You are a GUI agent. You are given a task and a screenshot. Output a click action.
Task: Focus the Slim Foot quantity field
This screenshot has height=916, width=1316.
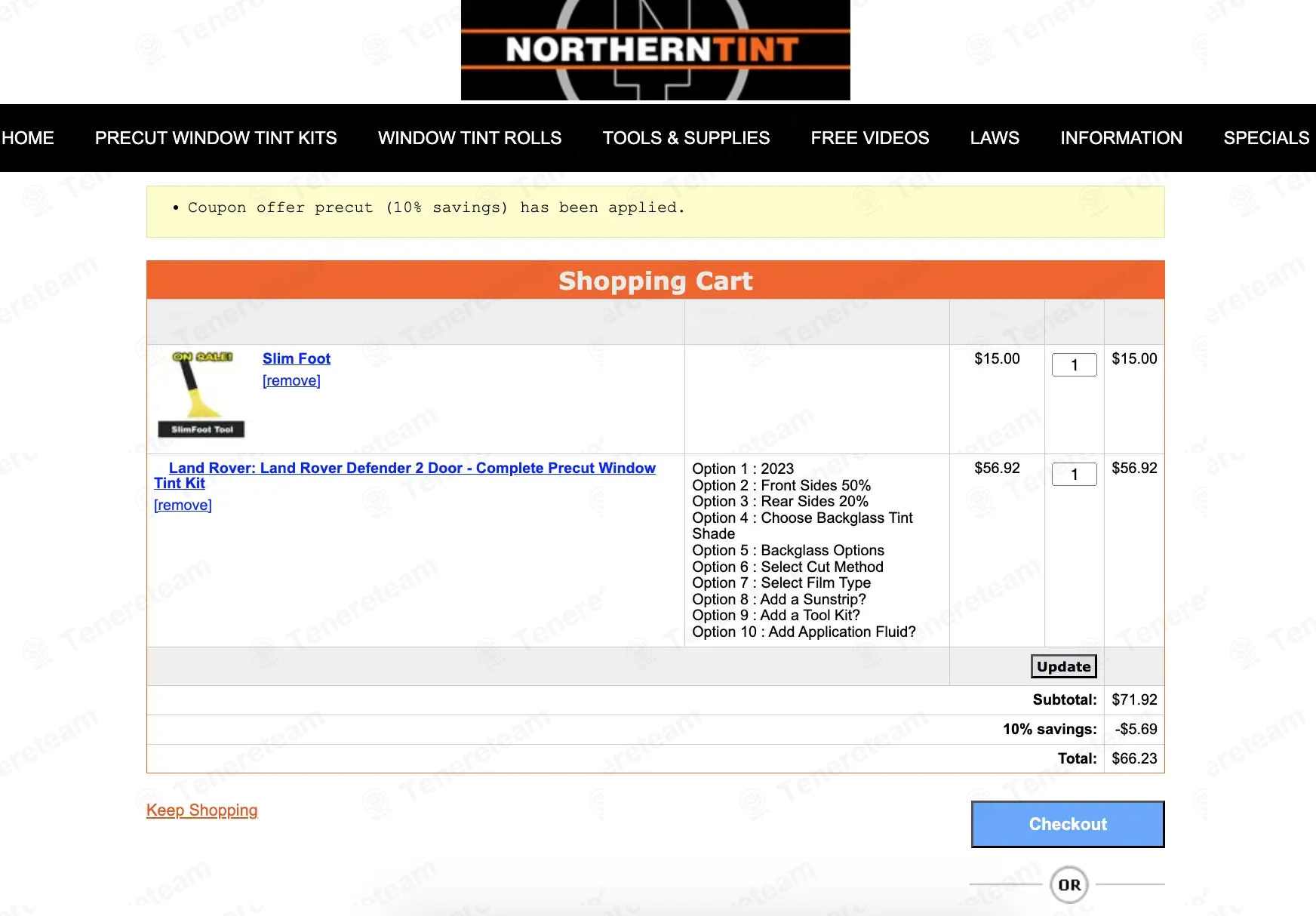point(1074,365)
